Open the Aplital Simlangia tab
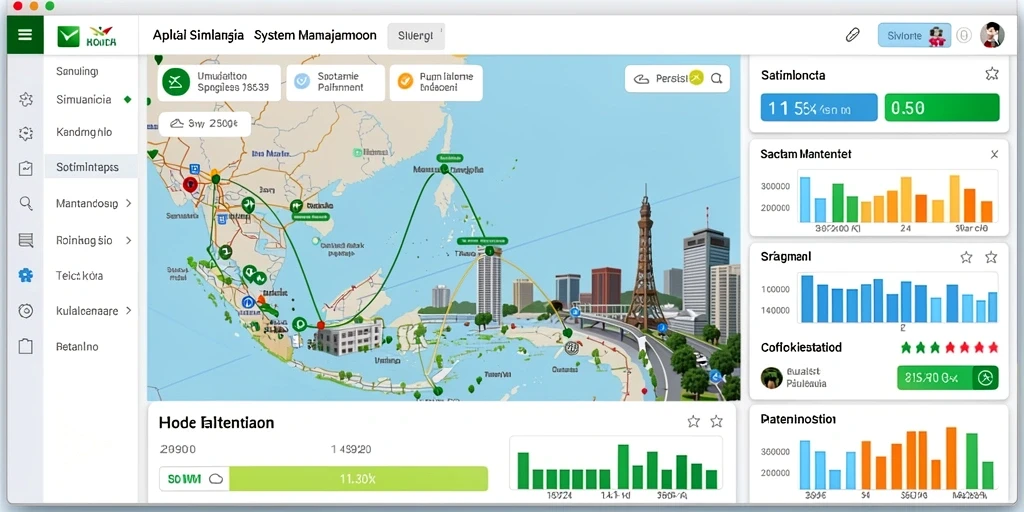Image resolution: width=1024 pixels, height=512 pixels. (198, 35)
